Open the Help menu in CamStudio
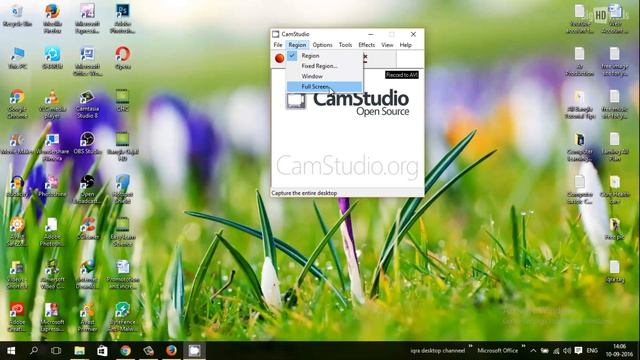The width and height of the screenshot is (640, 360). 405,45
